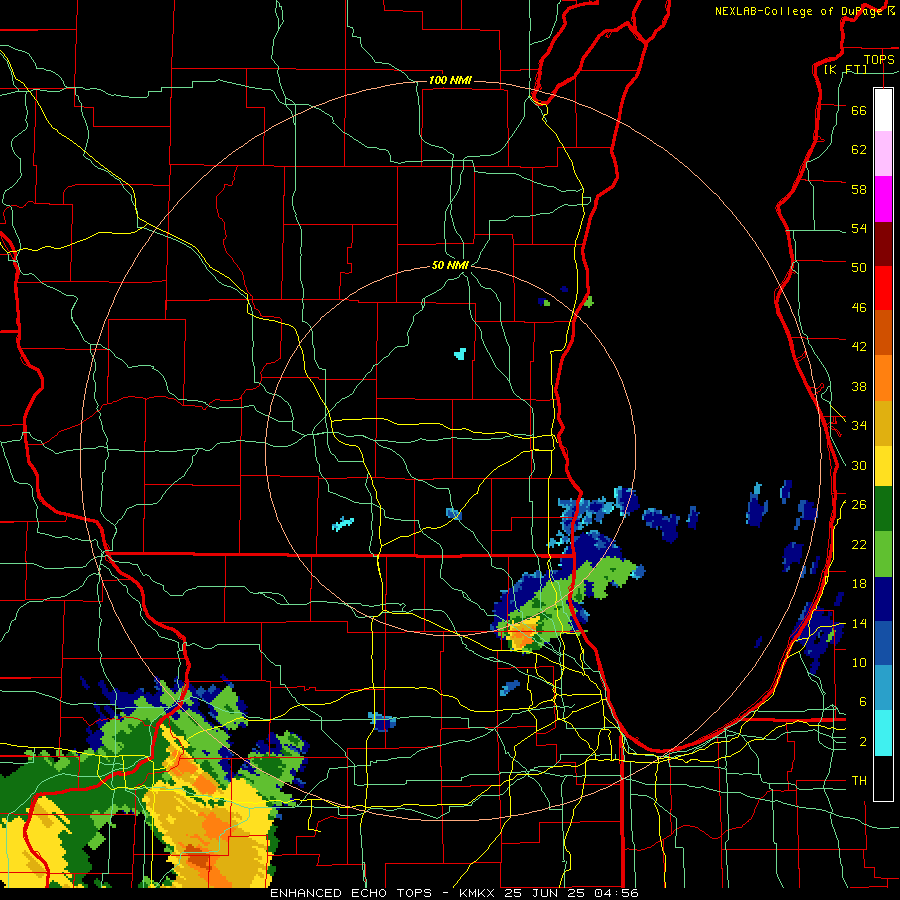Screen dimensions: 900x900
Task: Click the "TH" threshold label
Action: tap(859, 781)
